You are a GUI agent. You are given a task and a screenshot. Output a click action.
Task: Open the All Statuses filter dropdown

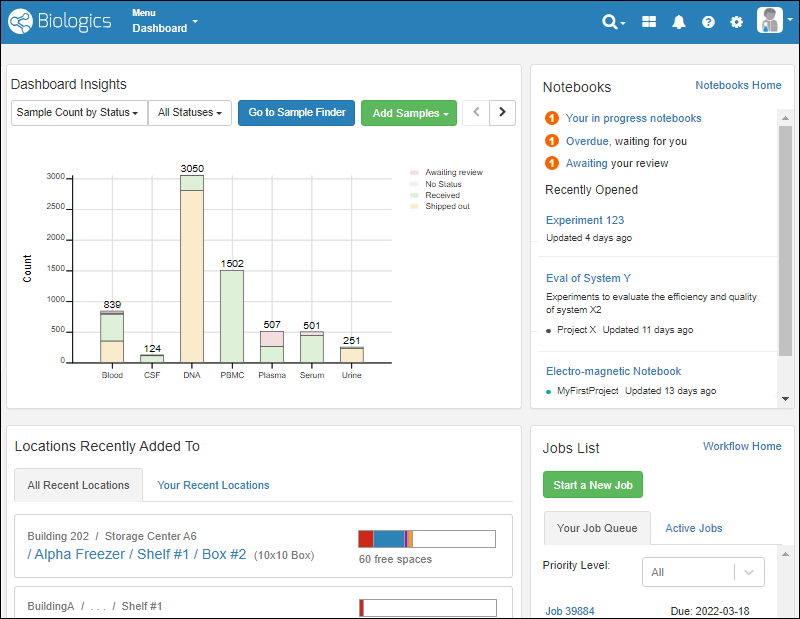coord(190,113)
